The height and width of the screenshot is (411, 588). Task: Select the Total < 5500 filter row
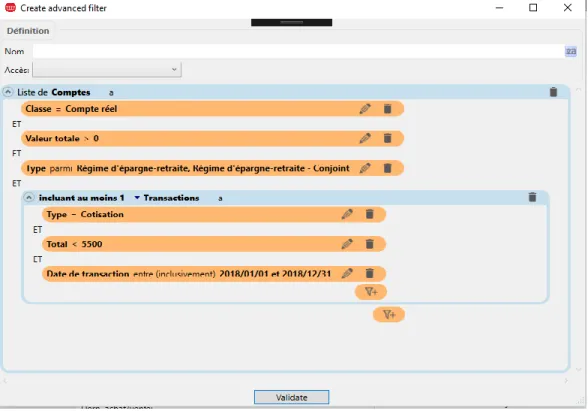coord(214,244)
